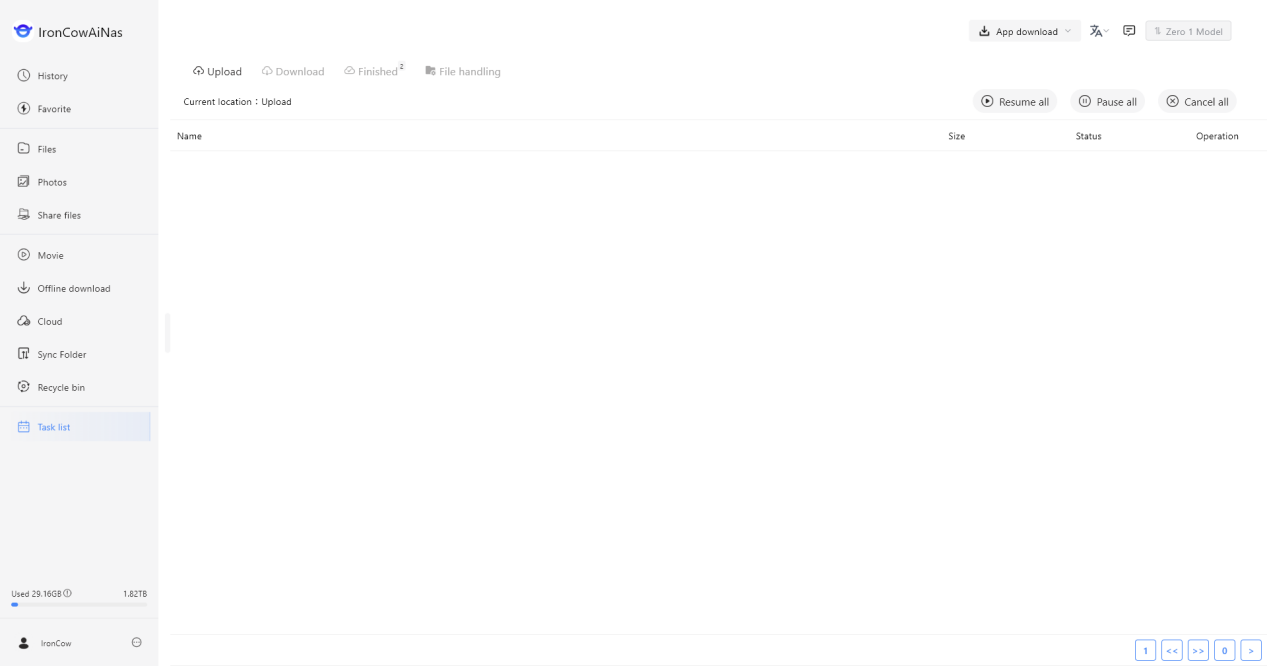Select the Share files section
The height and width of the screenshot is (666, 1267).
click(x=59, y=215)
